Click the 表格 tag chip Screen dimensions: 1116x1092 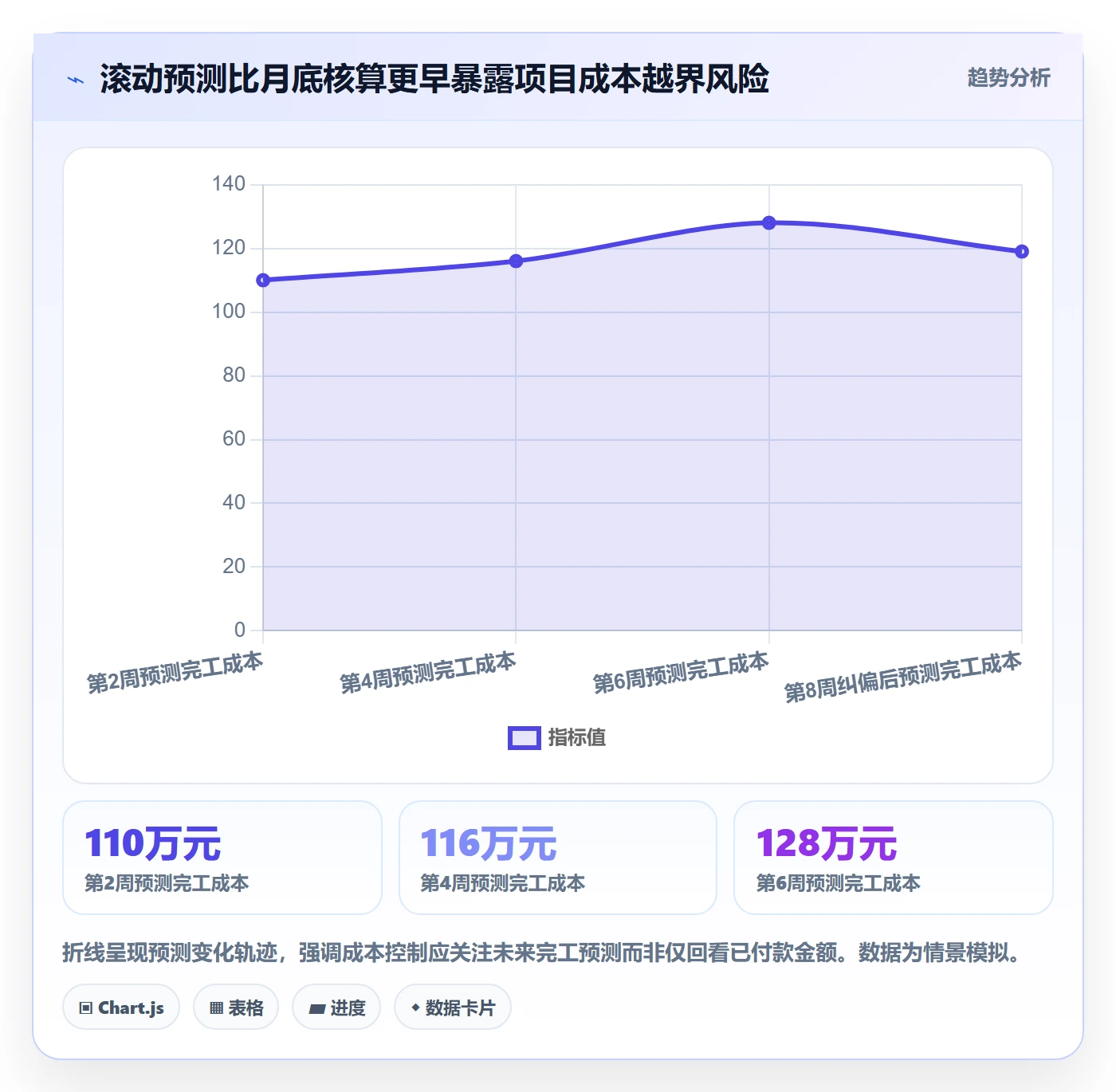pyautogui.click(x=236, y=1008)
